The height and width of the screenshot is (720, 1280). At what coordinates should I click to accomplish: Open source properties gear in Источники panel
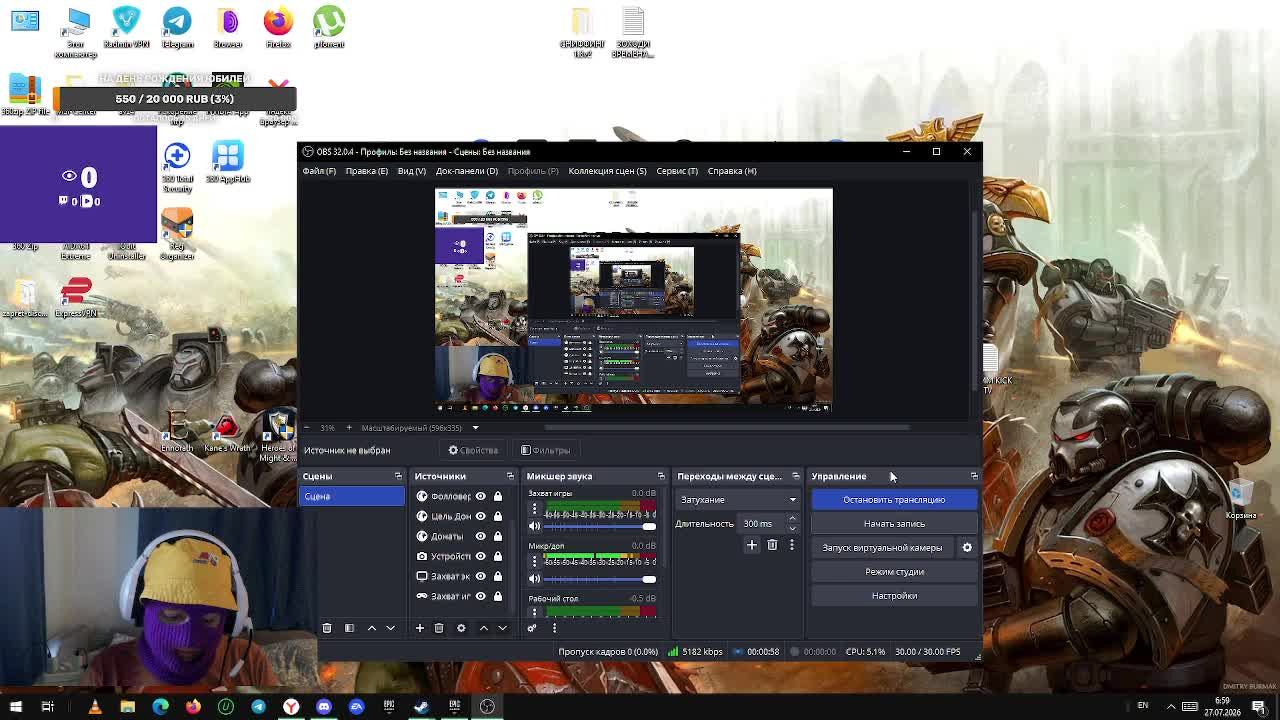point(461,628)
